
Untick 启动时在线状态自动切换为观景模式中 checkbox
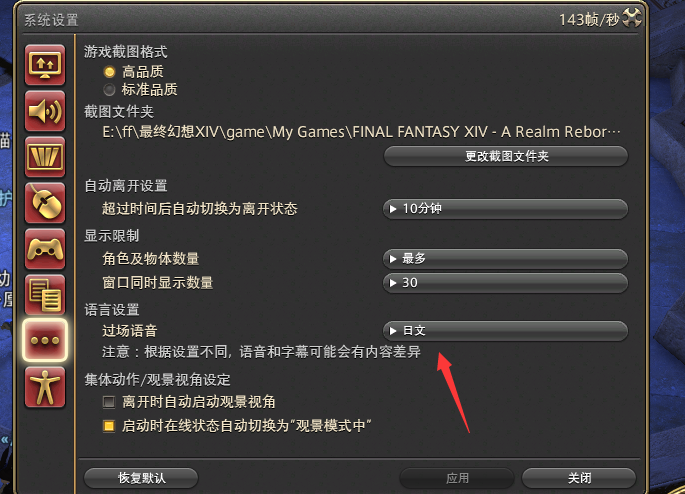(109, 426)
